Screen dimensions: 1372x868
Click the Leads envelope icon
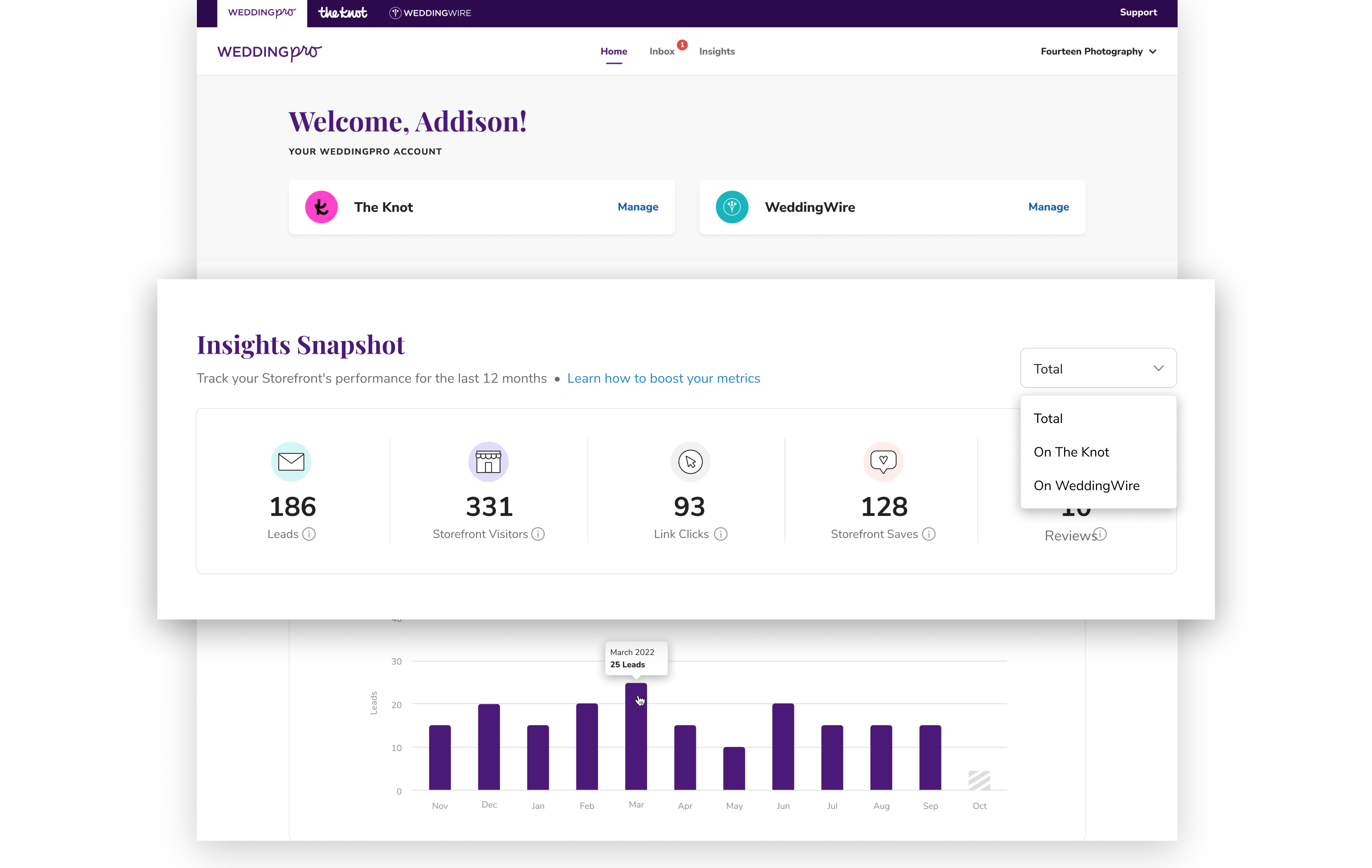click(291, 461)
